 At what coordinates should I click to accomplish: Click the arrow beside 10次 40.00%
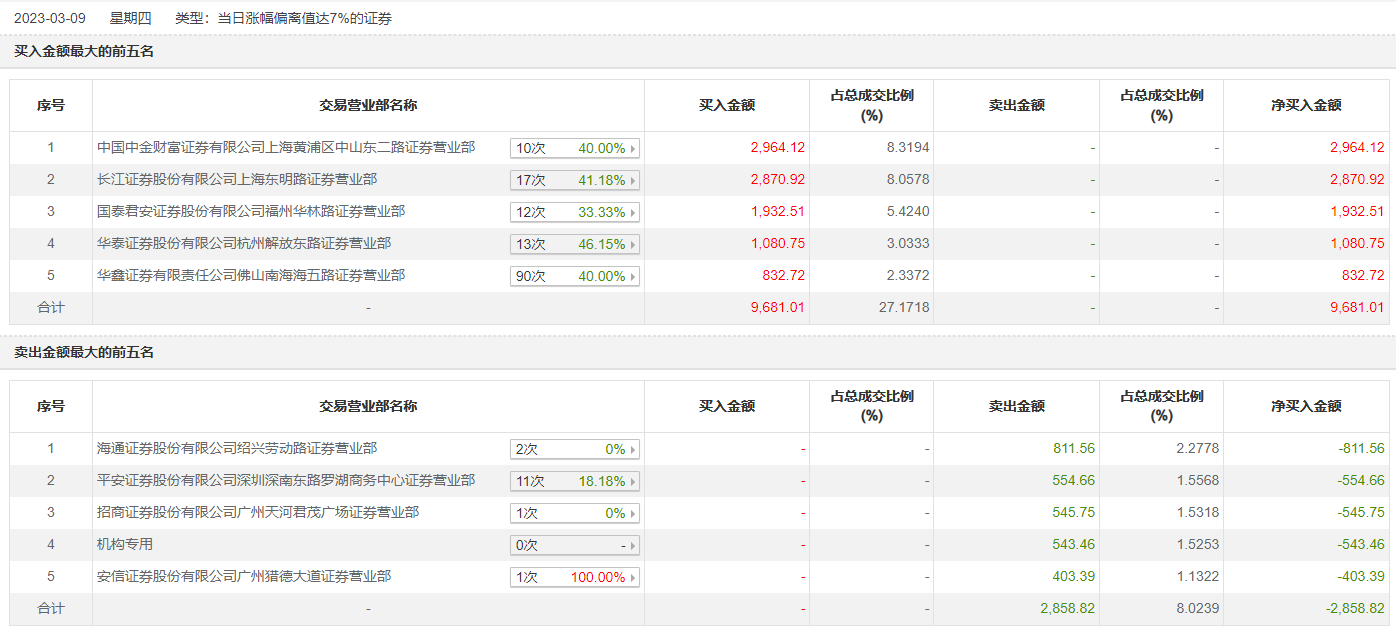[633, 149]
